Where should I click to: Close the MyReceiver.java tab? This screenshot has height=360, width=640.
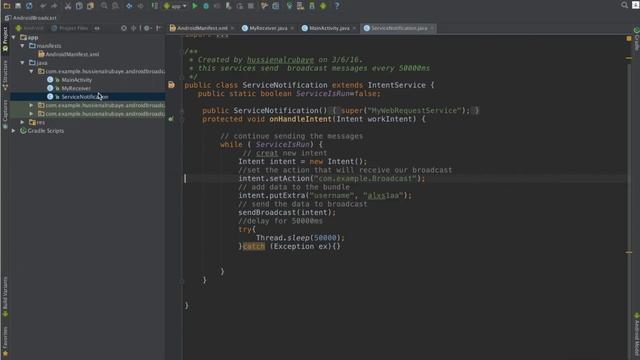[x=292, y=28]
